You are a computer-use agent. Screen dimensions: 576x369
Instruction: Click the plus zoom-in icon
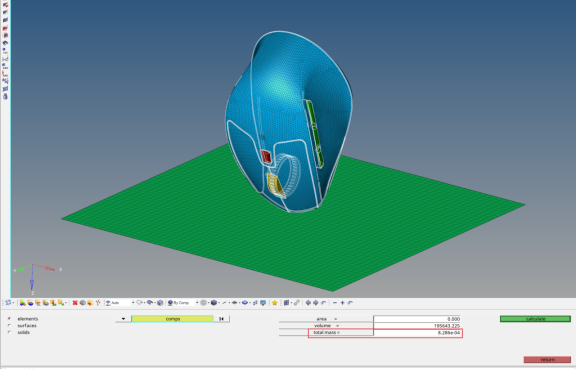[342, 303]
